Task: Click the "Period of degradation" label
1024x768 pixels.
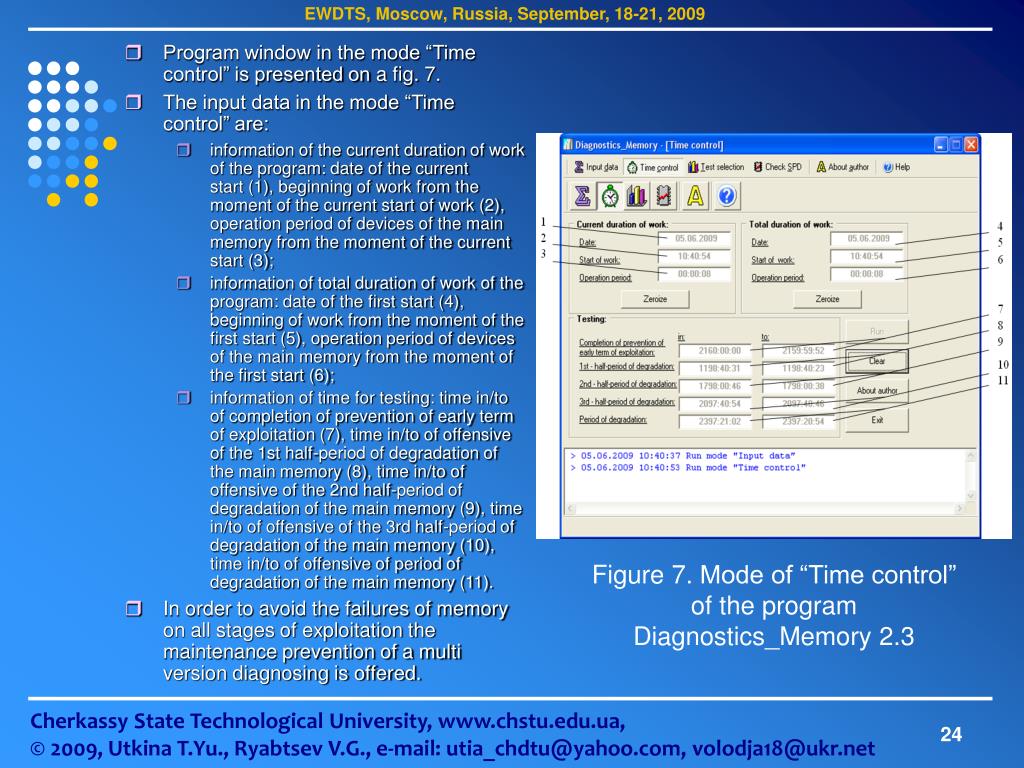Action: [613, 419]
